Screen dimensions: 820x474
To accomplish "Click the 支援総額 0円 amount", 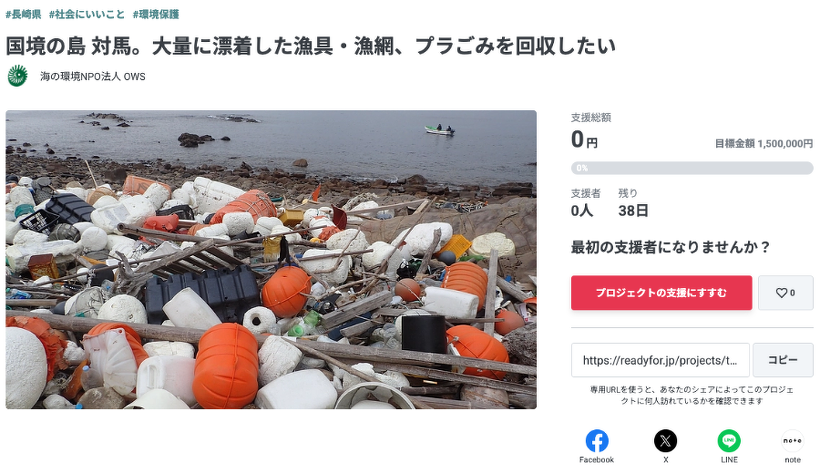I will pos(591,131).
